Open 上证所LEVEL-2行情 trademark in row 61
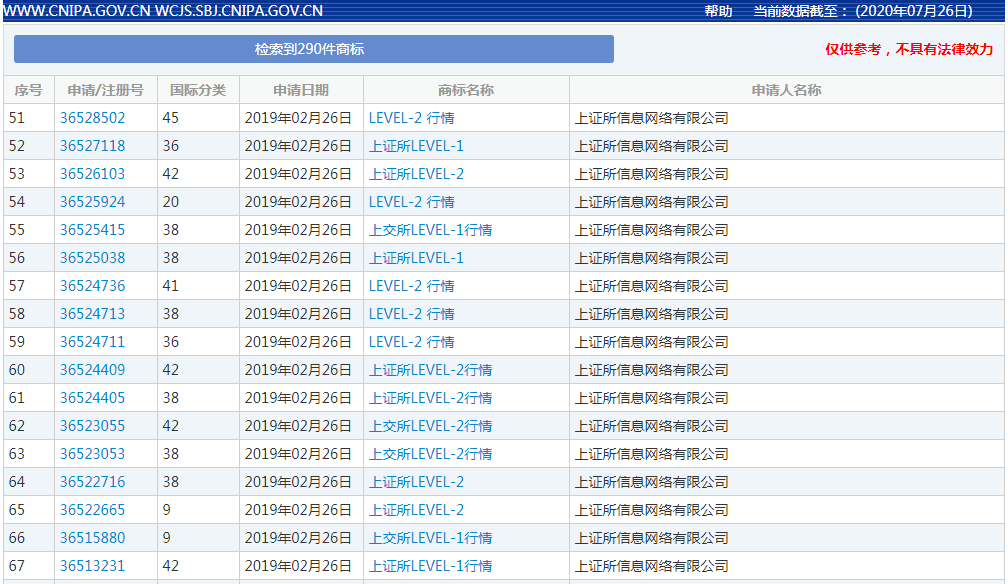 click(430, 398)
